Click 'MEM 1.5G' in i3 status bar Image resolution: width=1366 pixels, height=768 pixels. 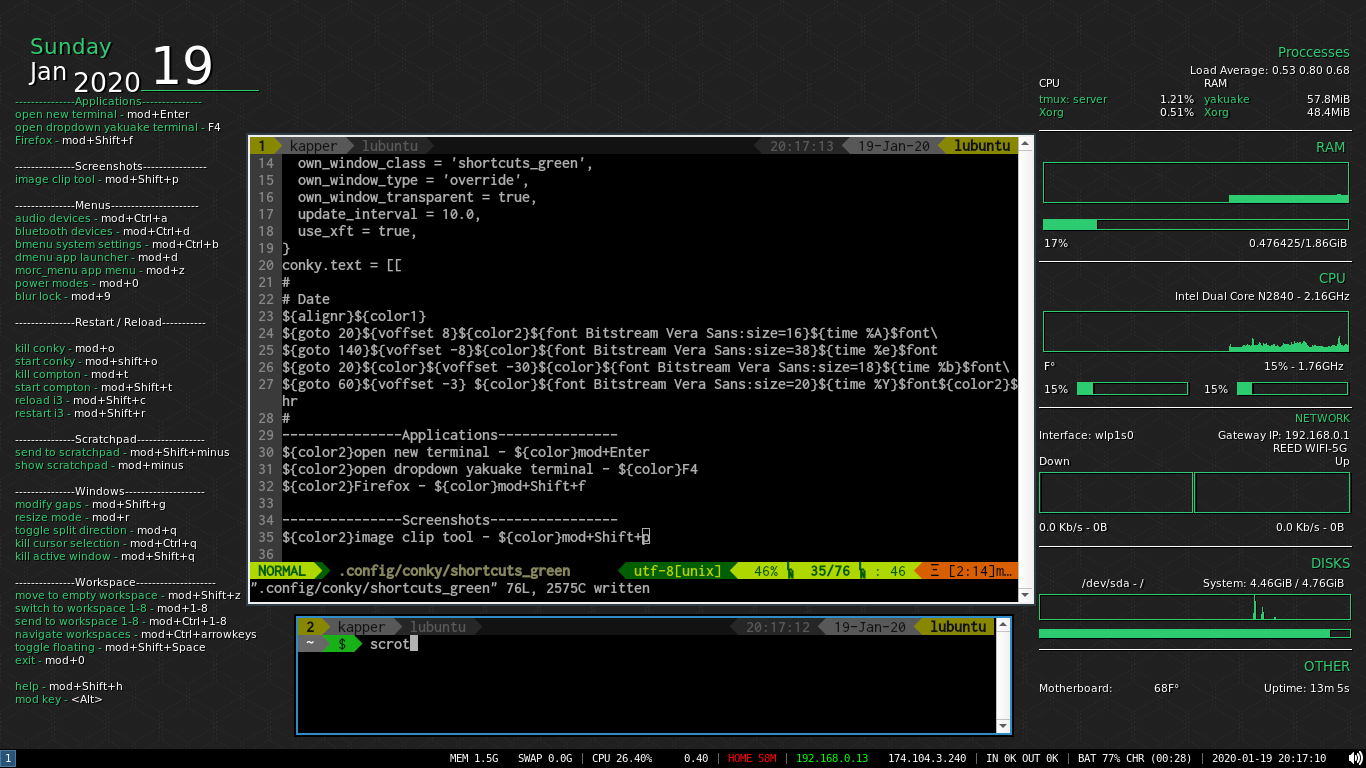pyautogui.click(x=474, y=759)
